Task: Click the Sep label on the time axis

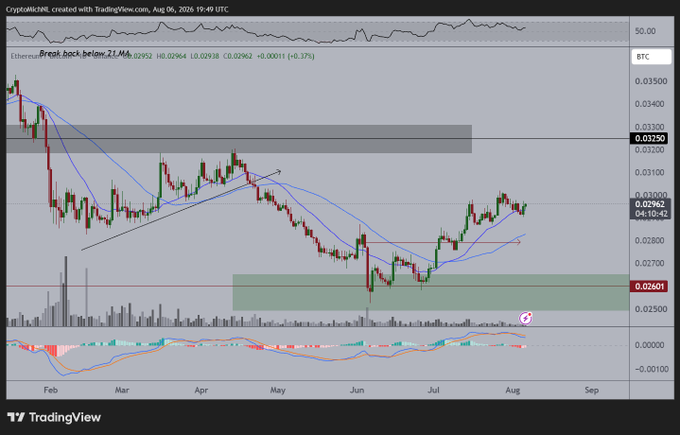Action: (592, 390)
